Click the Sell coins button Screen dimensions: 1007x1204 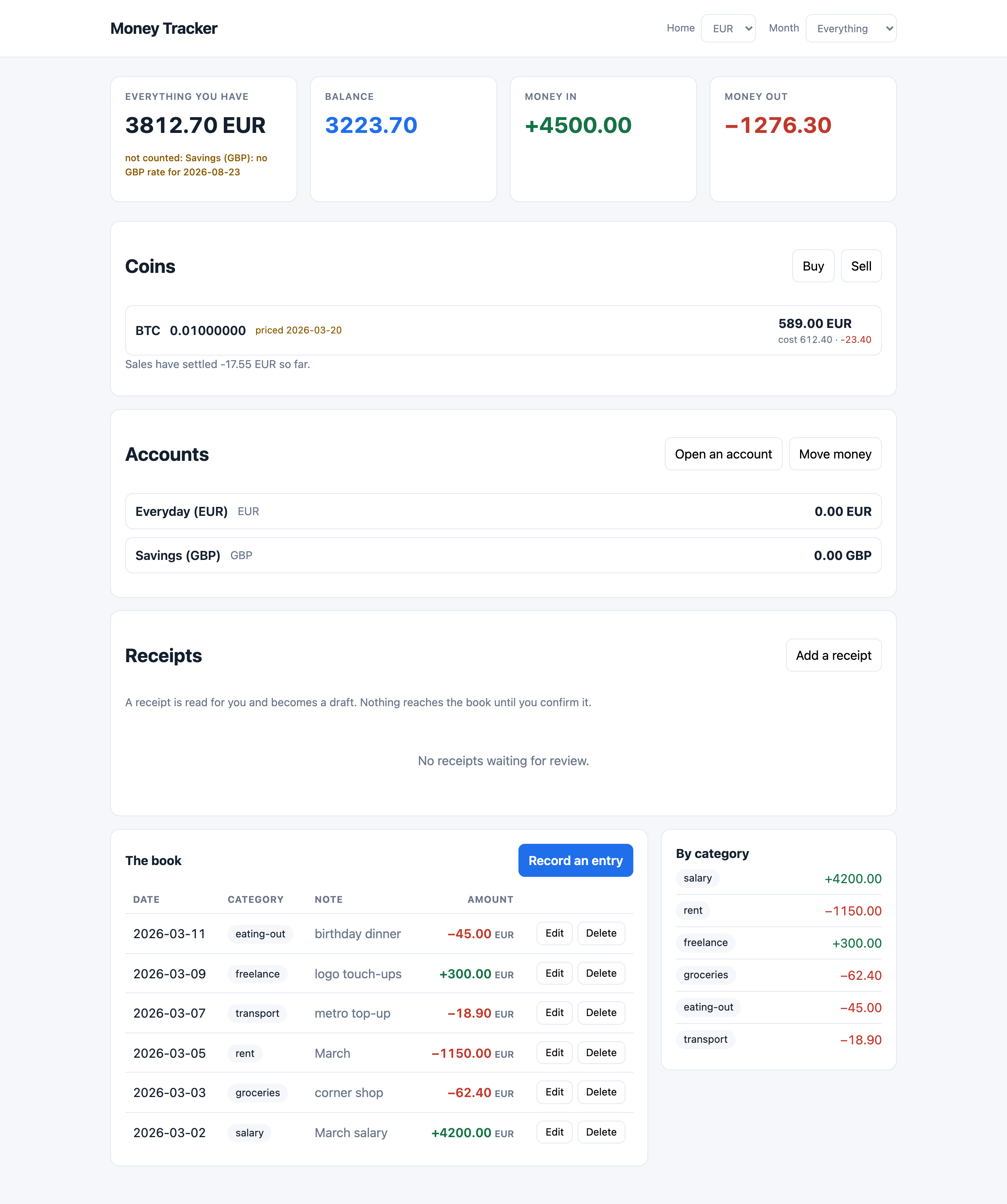[x=861, y=266]
